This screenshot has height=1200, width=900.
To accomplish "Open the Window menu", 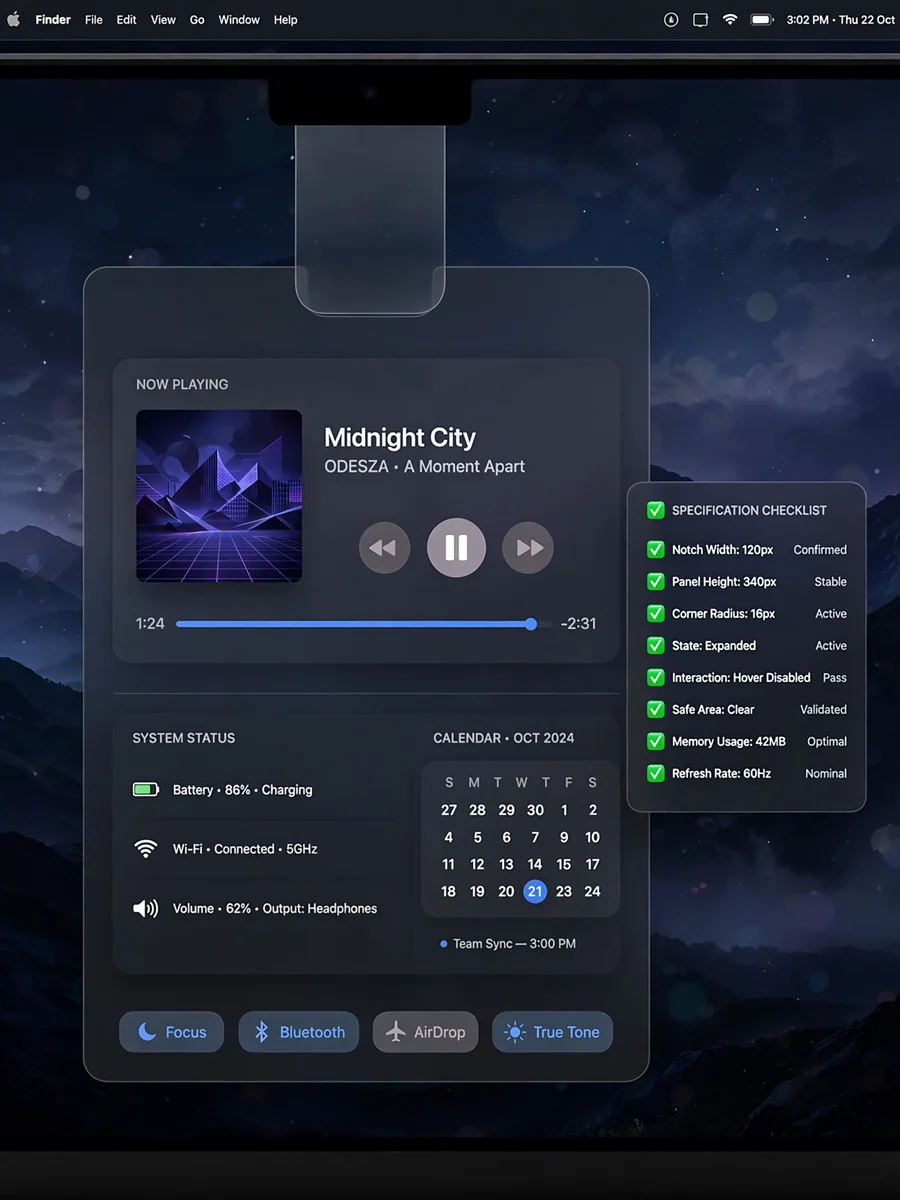I will [239, 20].
